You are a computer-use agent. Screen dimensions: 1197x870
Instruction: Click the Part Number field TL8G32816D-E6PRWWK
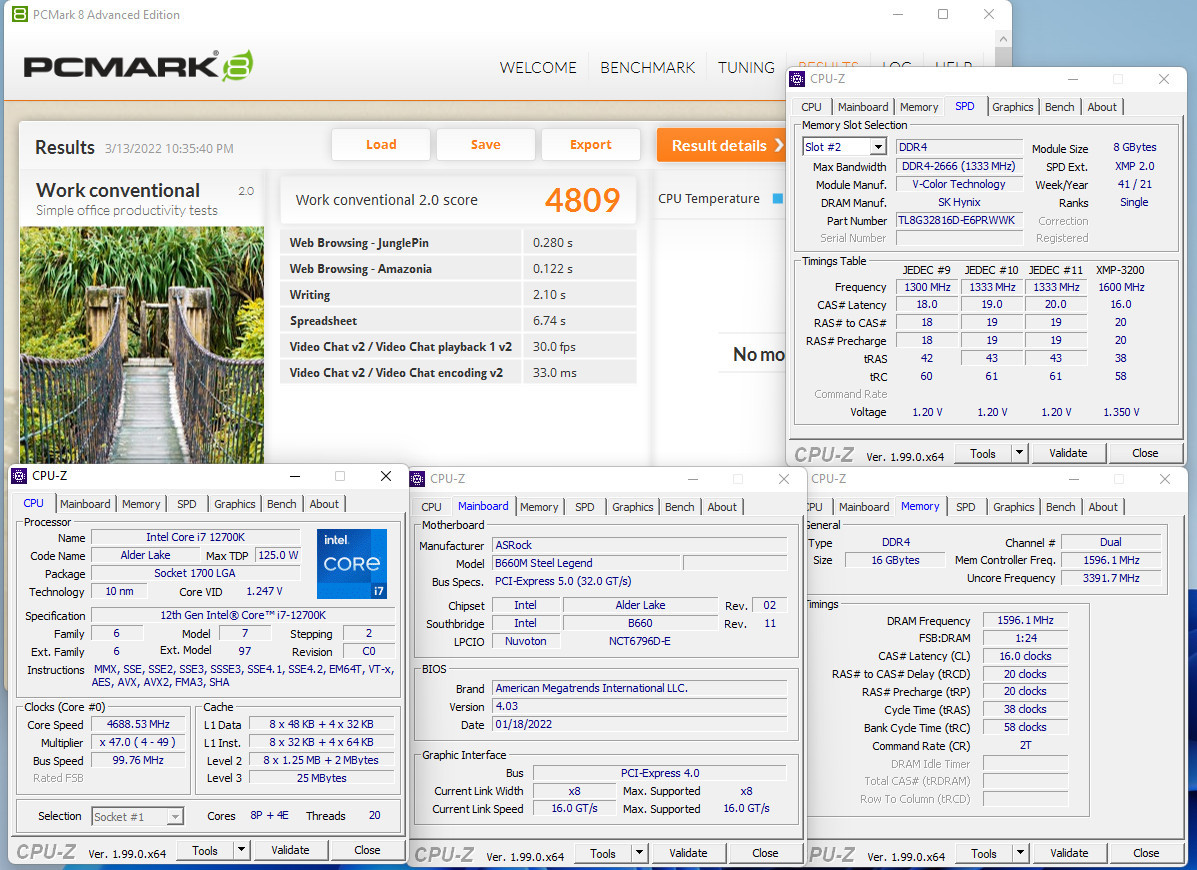959,221
